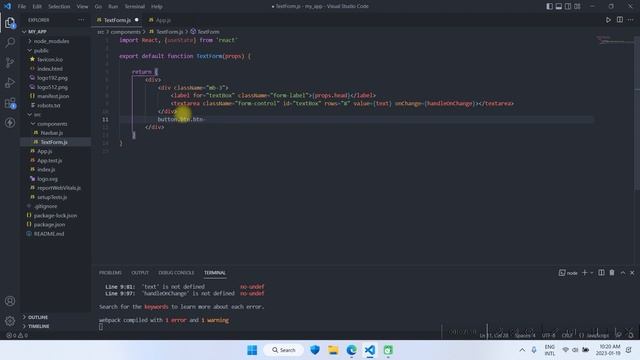Open errors and warnings status bar item
Screen dimensions: 640x360
click(17, 335)
